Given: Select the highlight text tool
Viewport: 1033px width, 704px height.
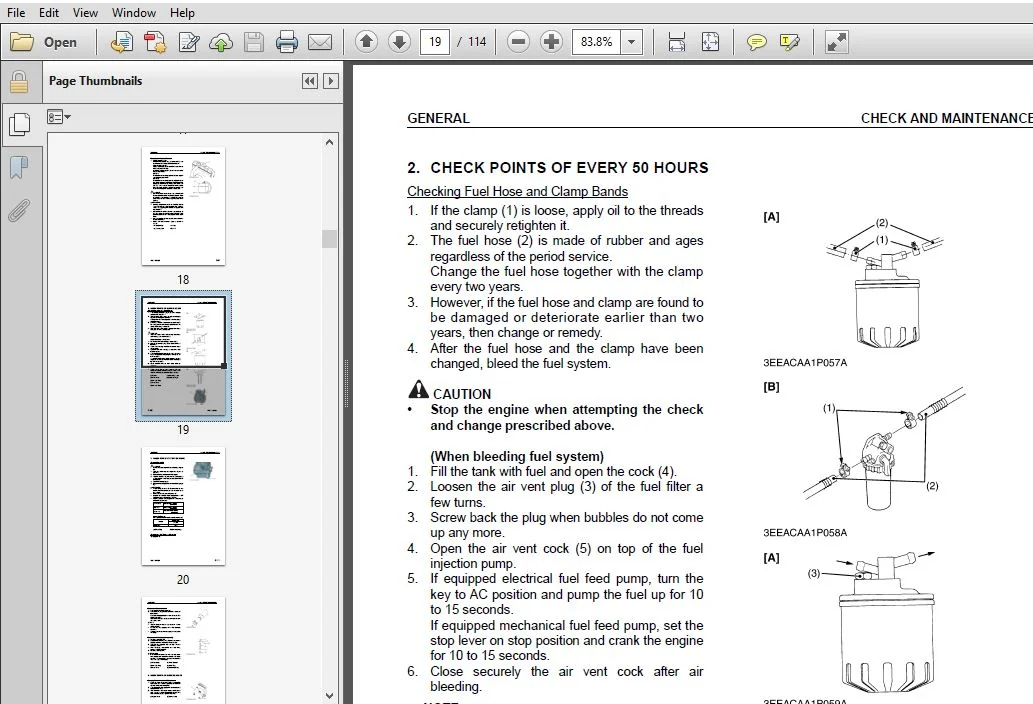Looking at the screenshot, I should [789, 42].
